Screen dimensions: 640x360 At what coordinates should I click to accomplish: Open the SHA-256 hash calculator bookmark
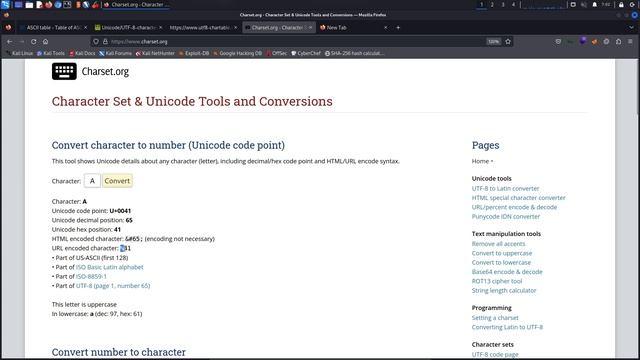click(354, 53)
